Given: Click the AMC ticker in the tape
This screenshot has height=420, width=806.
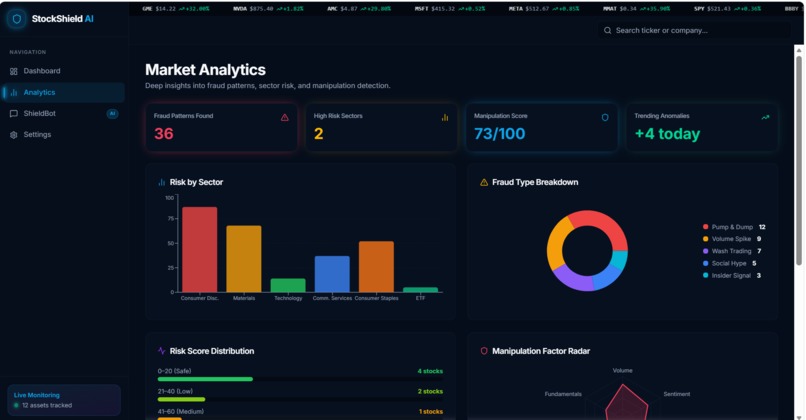Looking at the screenshot, I should 359,9.
